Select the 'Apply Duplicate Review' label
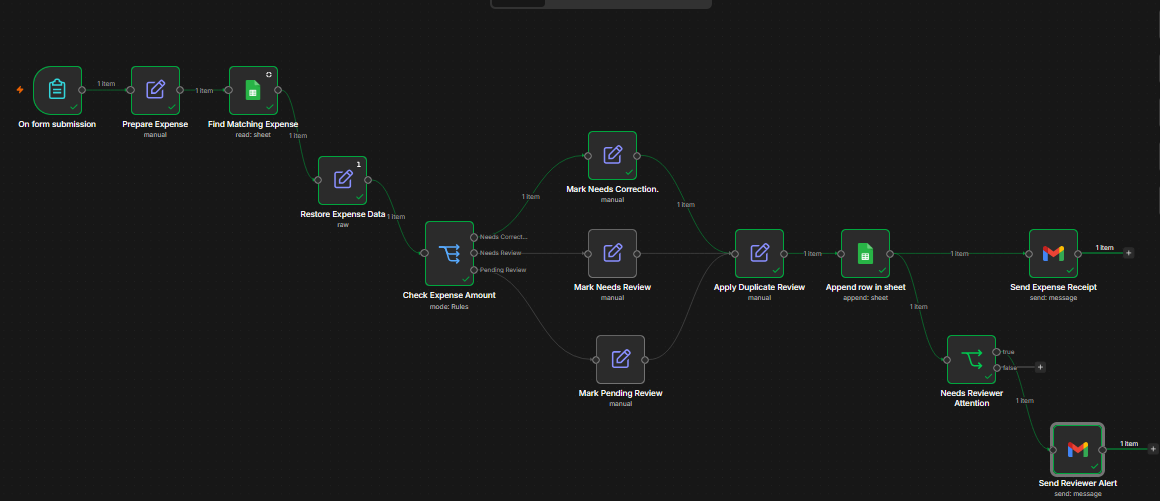1160x501 pixels. coord(759,287)
